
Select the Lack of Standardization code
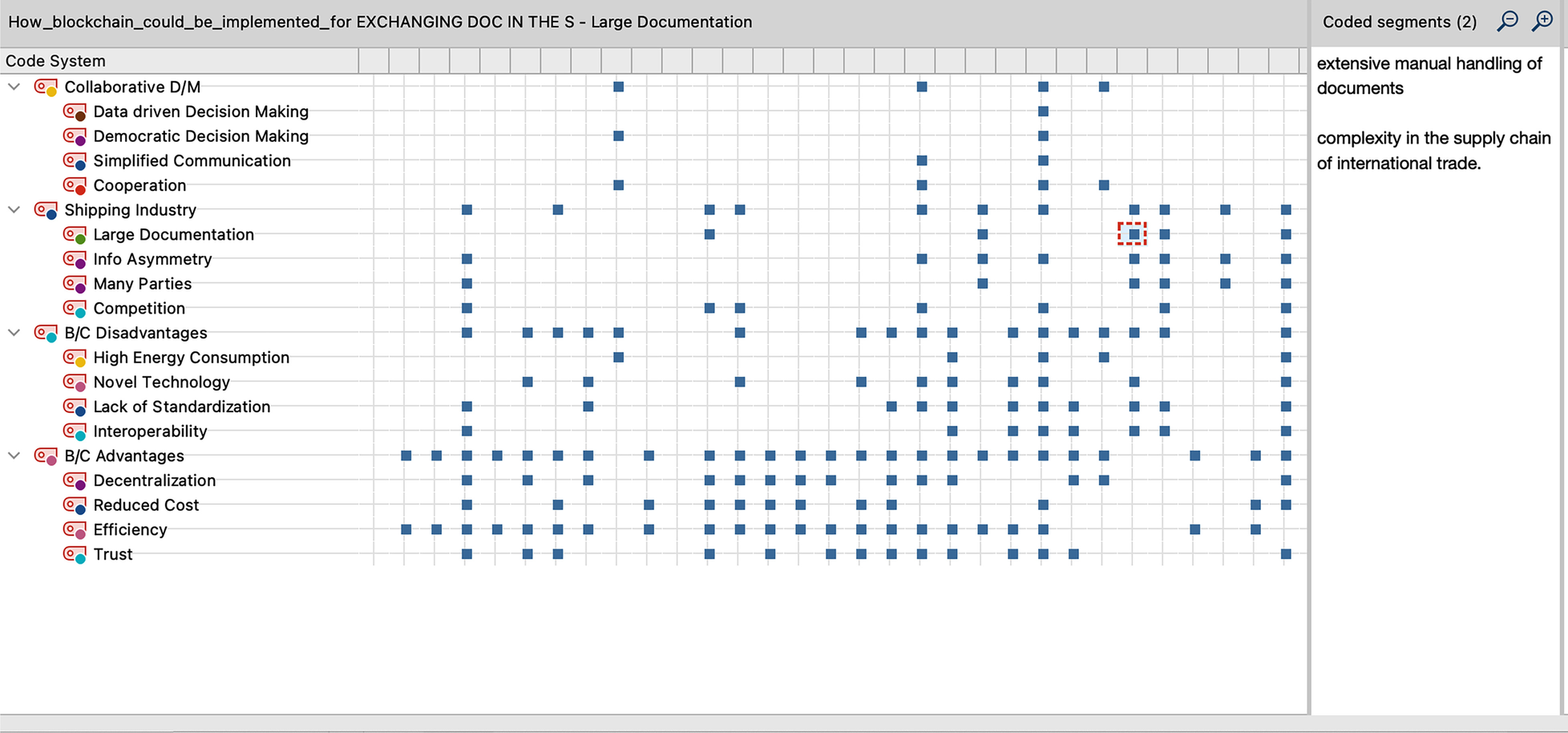click(x=181, y=407)
